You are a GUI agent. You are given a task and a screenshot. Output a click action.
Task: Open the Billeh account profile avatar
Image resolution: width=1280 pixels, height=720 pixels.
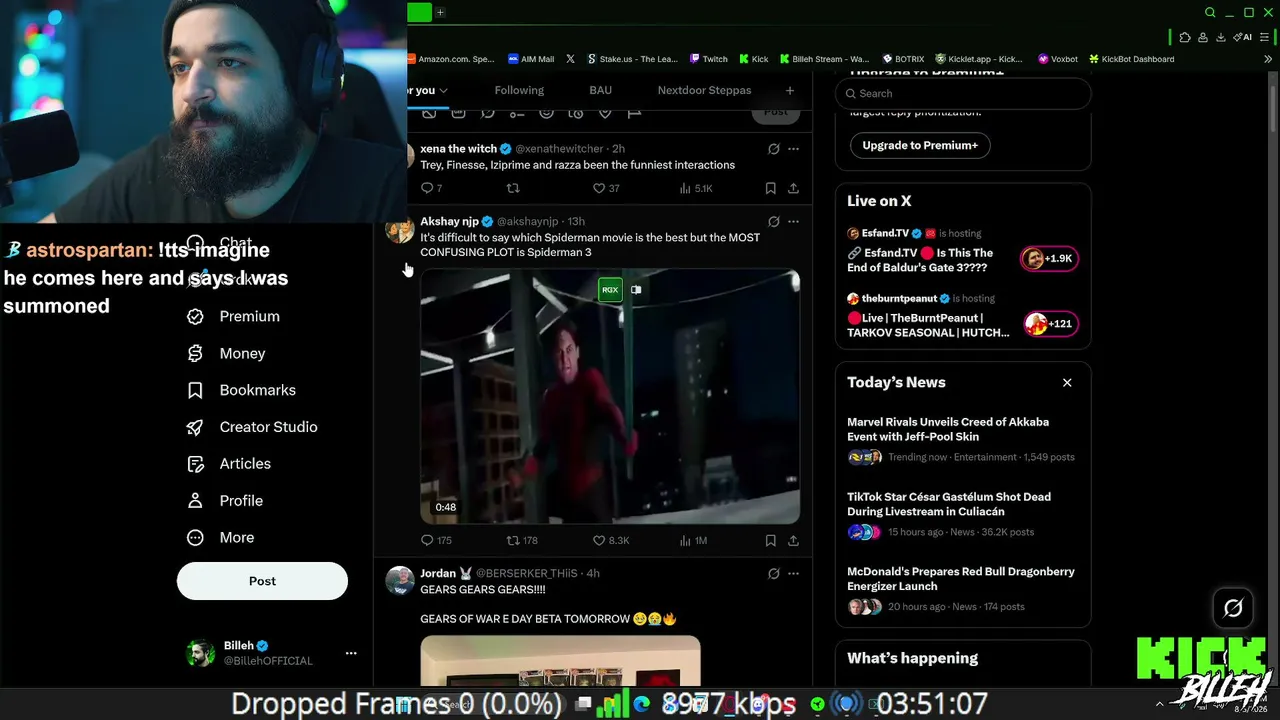[200, 653]
